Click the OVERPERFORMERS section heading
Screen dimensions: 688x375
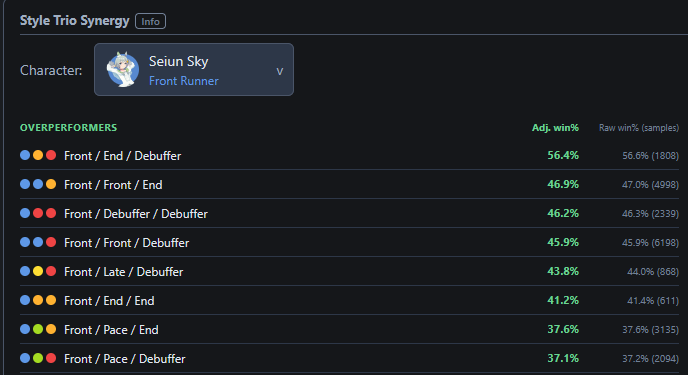coord(68,128)
